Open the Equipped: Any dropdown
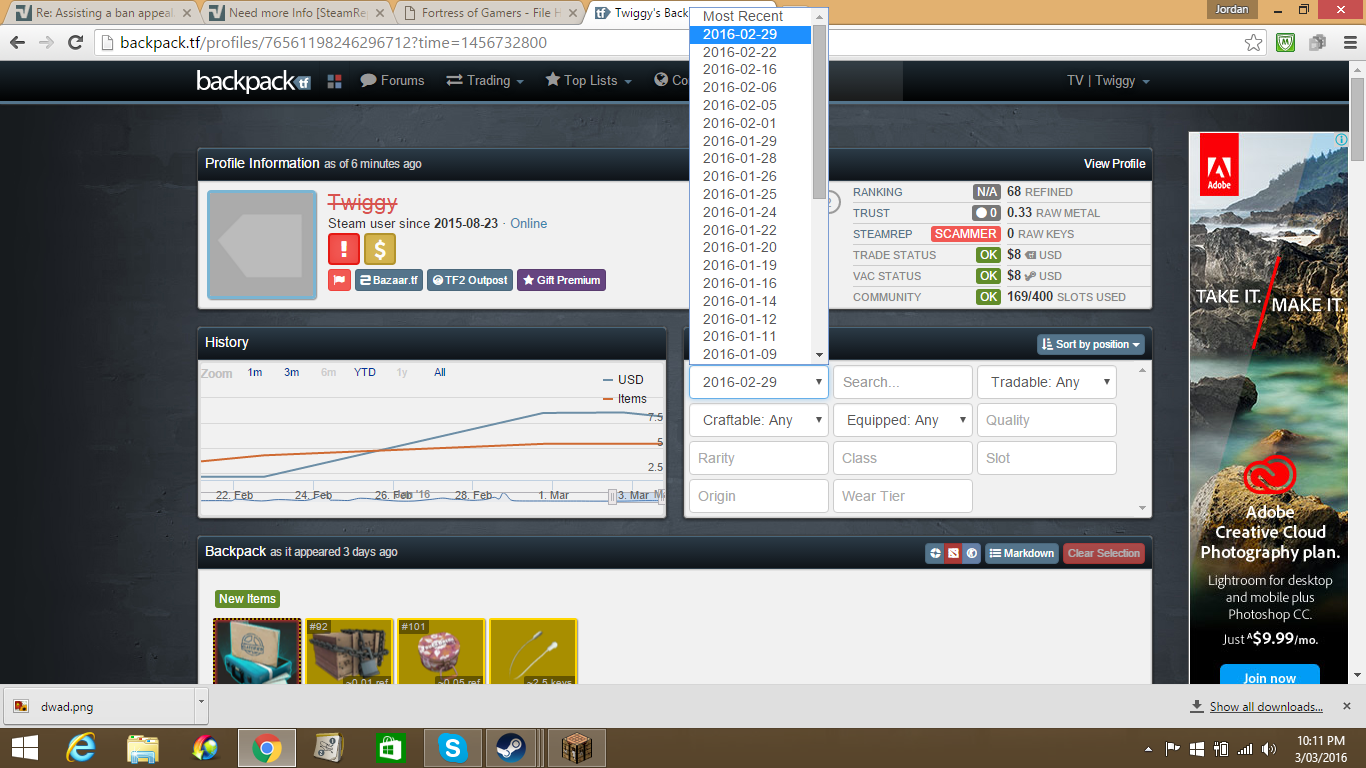The width and height of the screenshot is (1366, 768). (x=902, y=420)
